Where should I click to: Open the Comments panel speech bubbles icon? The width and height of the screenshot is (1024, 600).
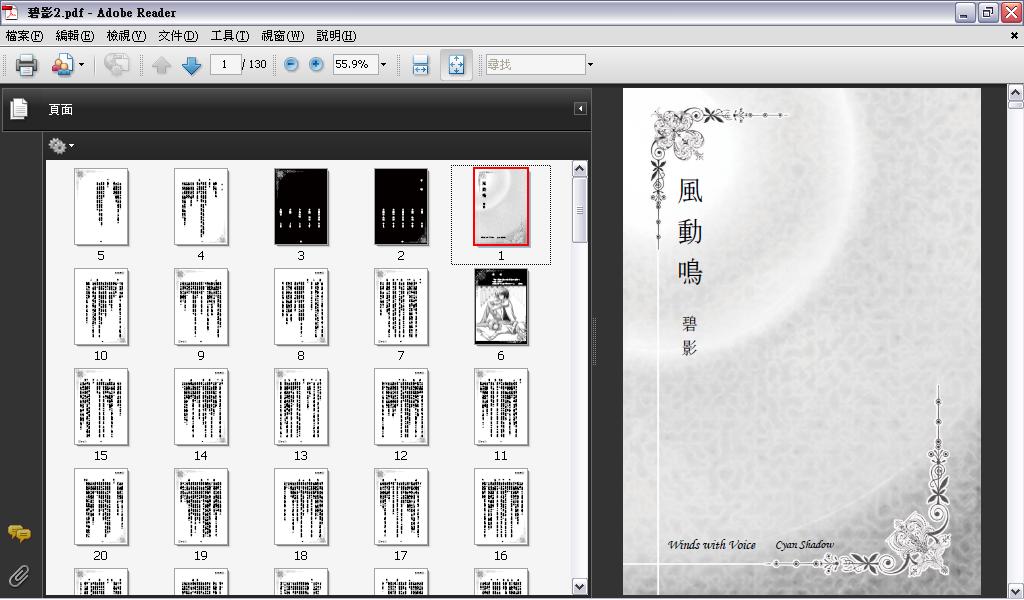tap(20, 533)
